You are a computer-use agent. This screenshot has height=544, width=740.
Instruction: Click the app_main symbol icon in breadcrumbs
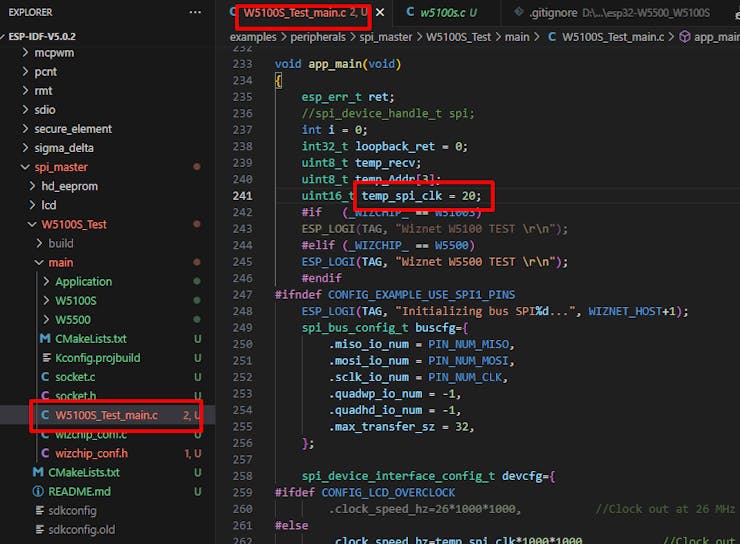(x=685, y=36)
